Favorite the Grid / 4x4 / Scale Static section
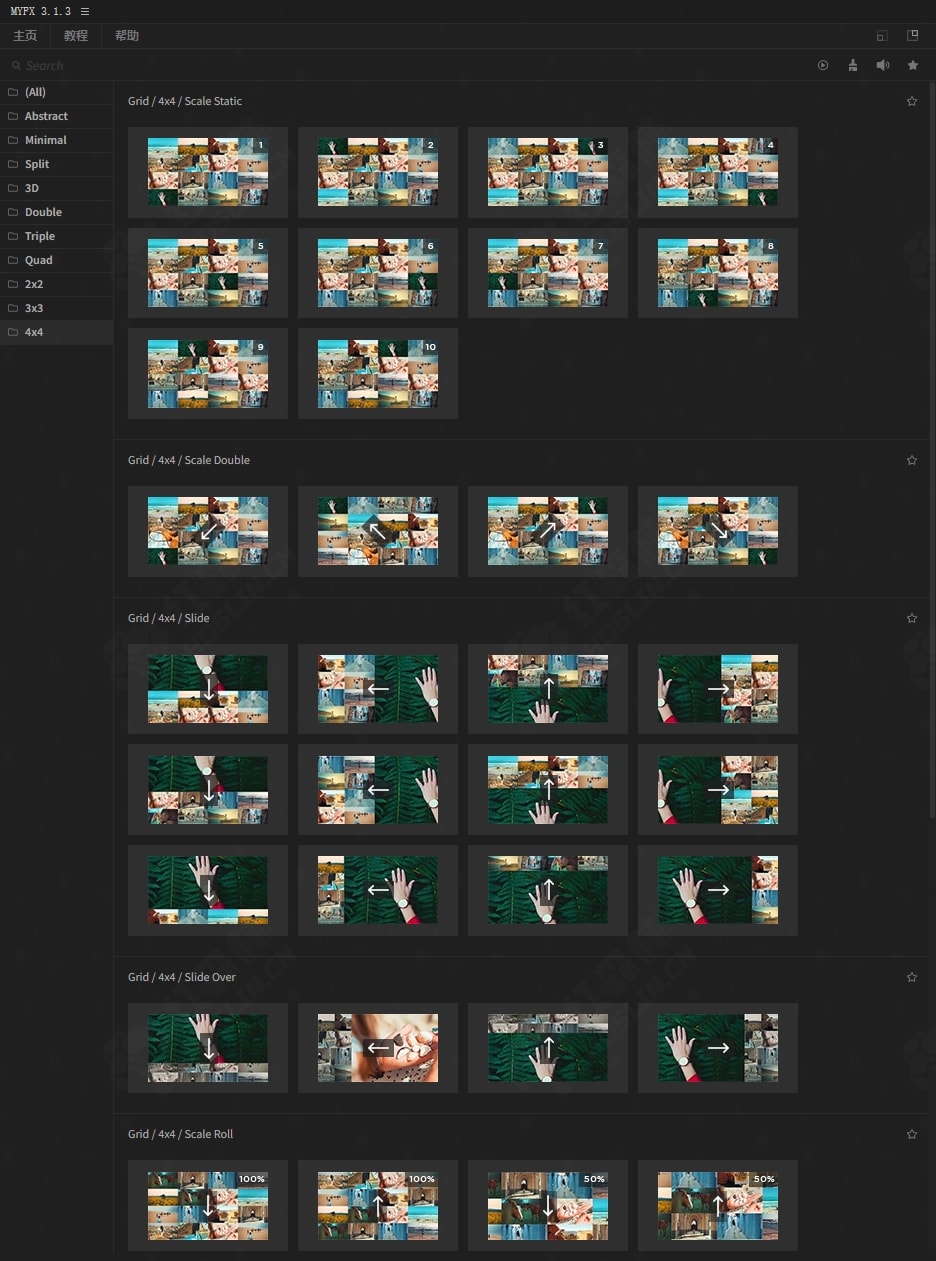The height and width of the screenshot is (1261, 936). click(x=911, y=101)
